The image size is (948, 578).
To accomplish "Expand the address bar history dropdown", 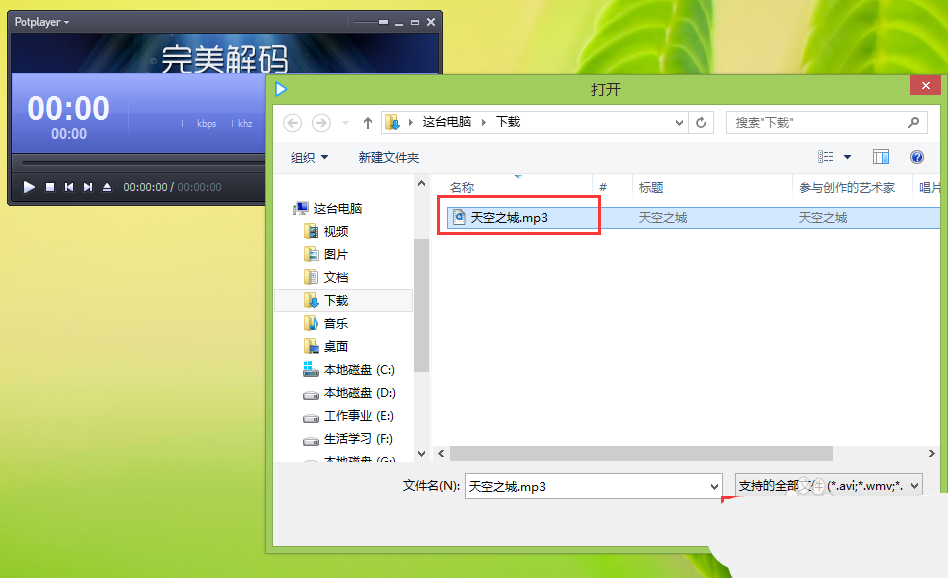I will (x=679, y=123).
